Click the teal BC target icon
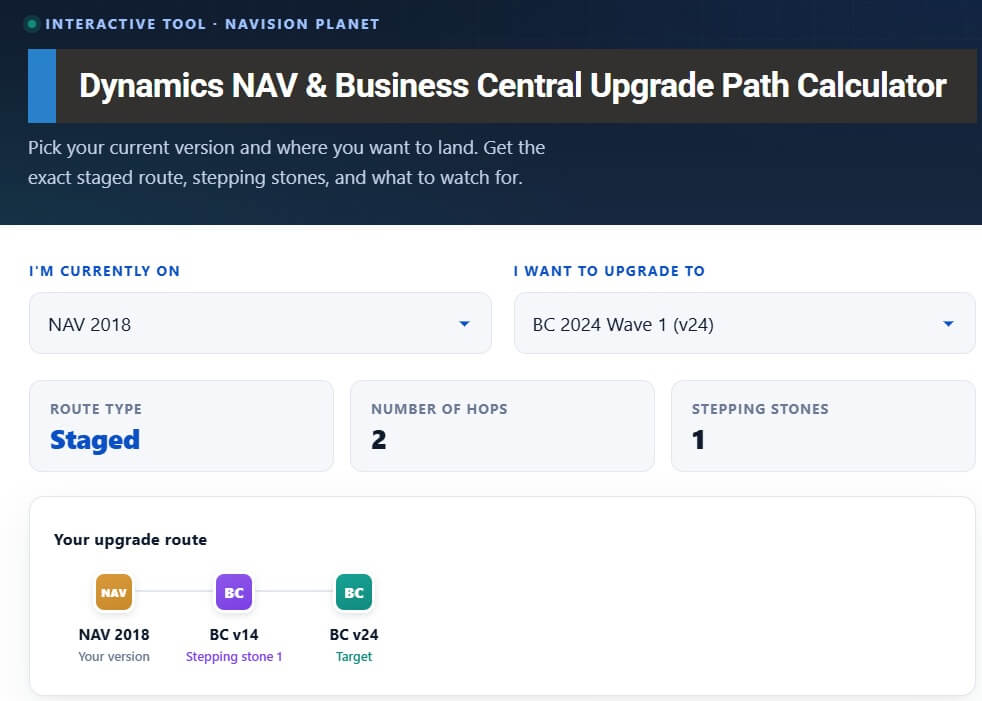This screenshot has height=701, width=982. click(354, 592)
